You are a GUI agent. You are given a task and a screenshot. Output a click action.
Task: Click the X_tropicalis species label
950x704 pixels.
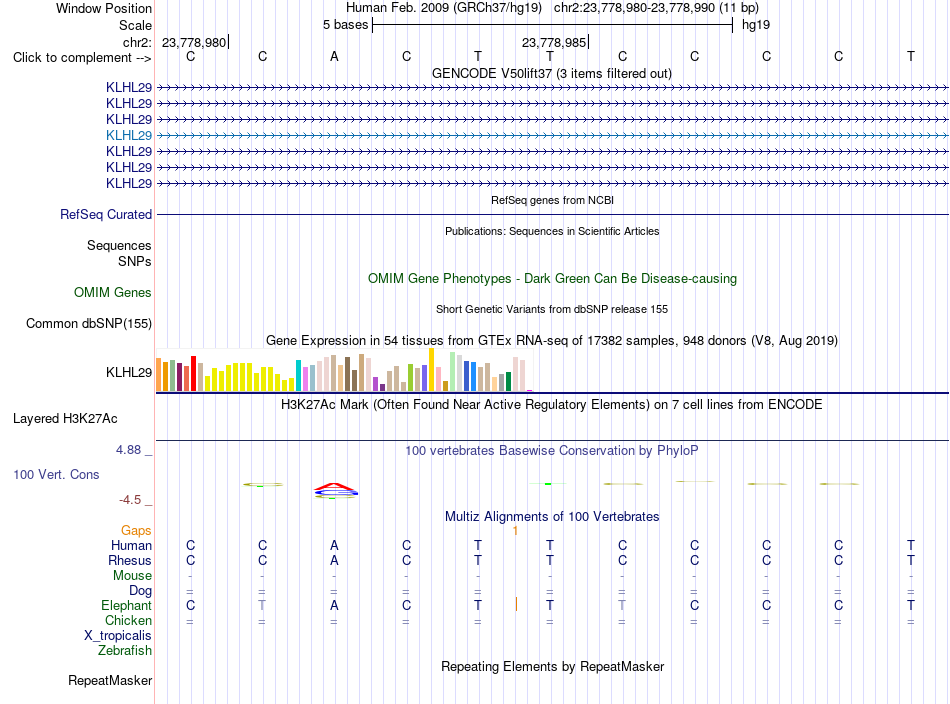pyautogui.click(x=118, y=636)
